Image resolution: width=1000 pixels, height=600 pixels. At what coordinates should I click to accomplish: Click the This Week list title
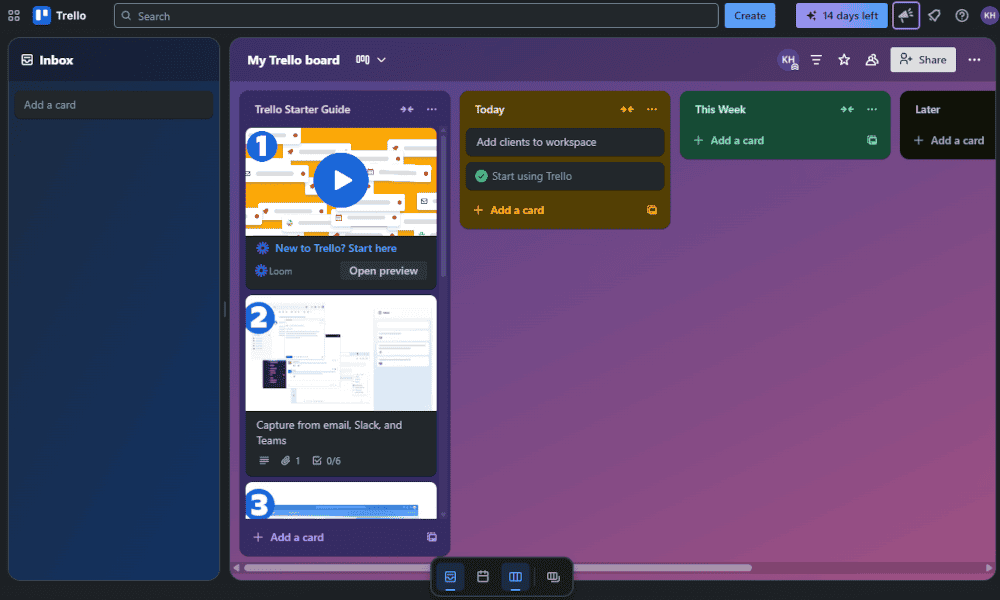pos(720,110)
